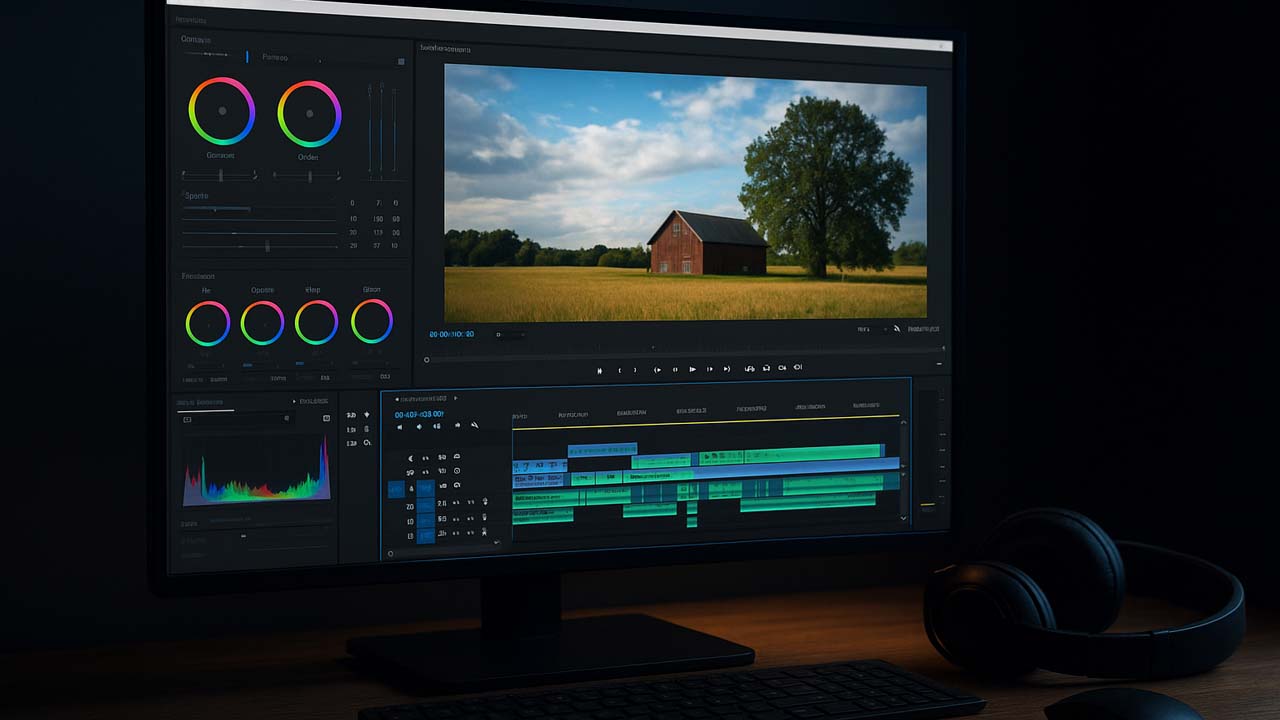Viewport: 1280px width, 720px height.
Task: Click the highlighted blue track target button
Action: [396, 489]
